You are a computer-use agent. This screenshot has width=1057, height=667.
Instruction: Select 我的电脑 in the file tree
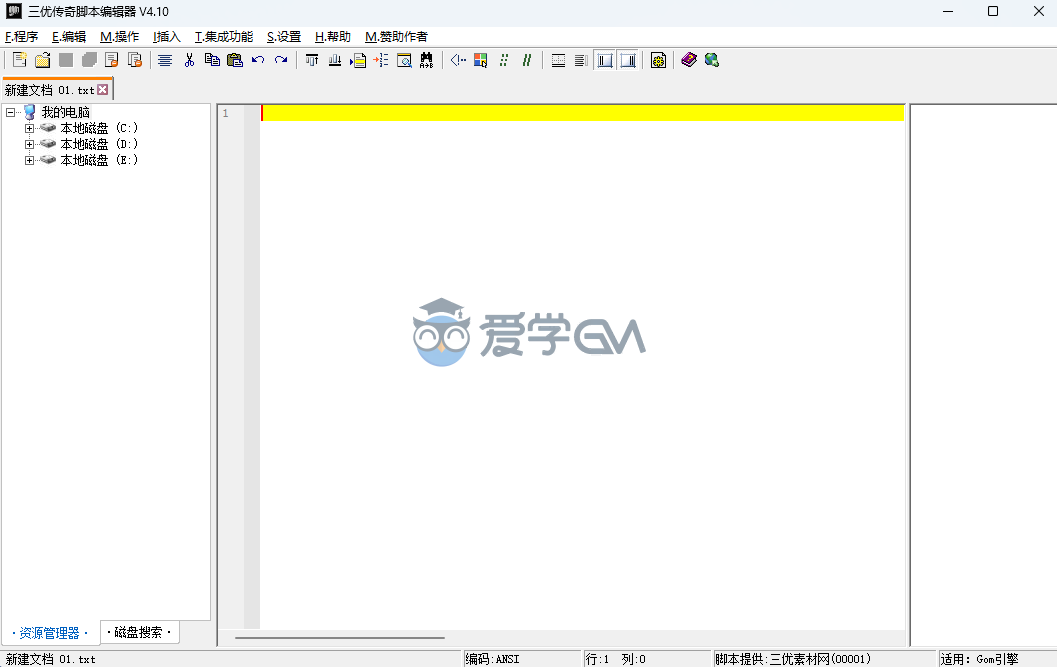point(65,112)
